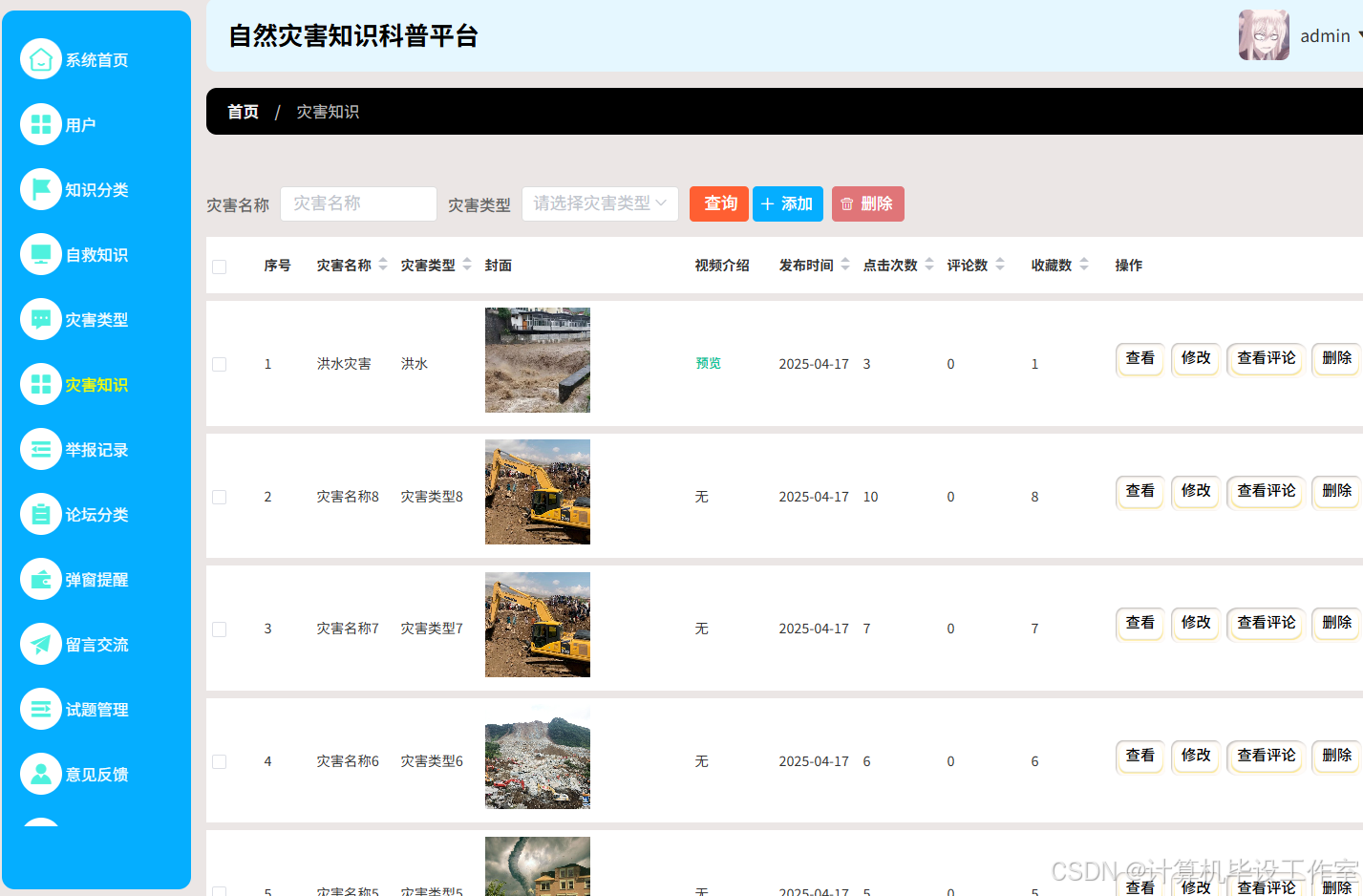Image resolution: width=1363 pixels, height=896 pixels.
Task: Sort table by 灾害名称 column
Action: point(383,265)
